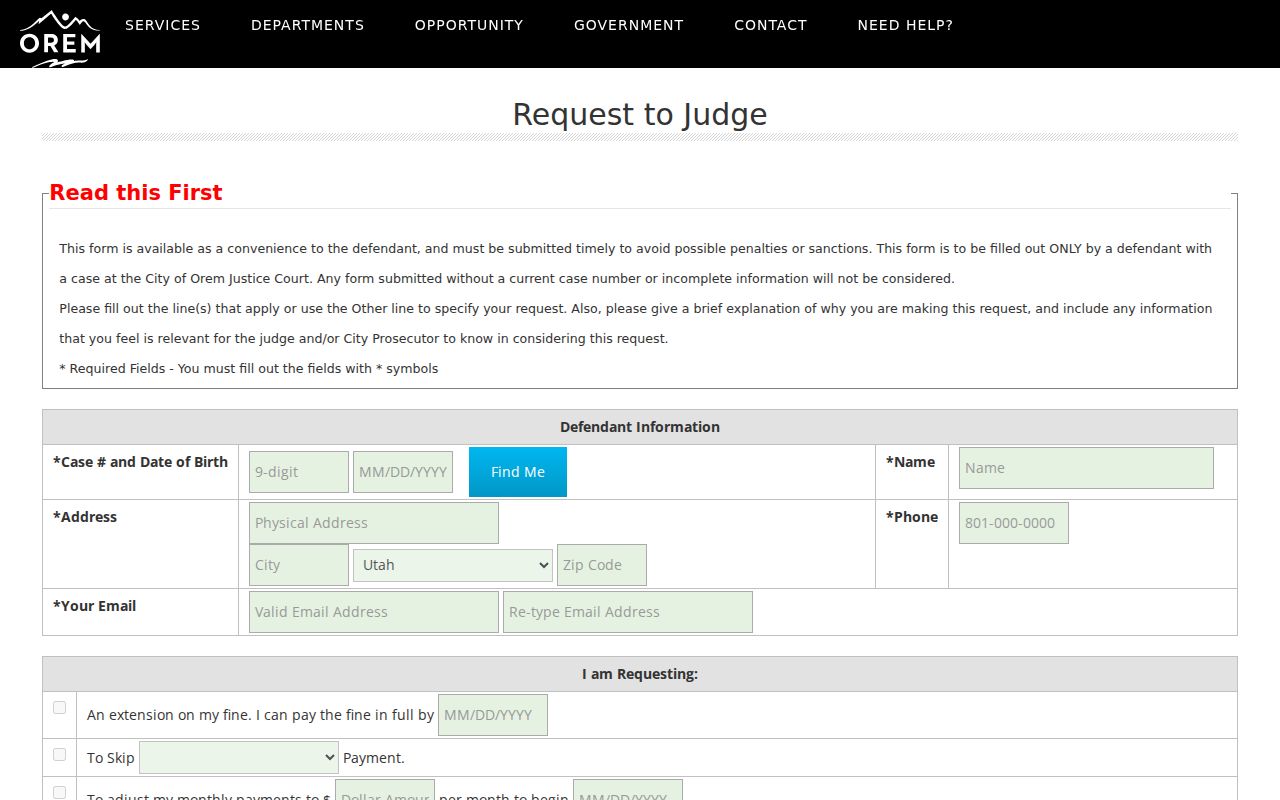Click the Valid Email Address field

[374, 612]
